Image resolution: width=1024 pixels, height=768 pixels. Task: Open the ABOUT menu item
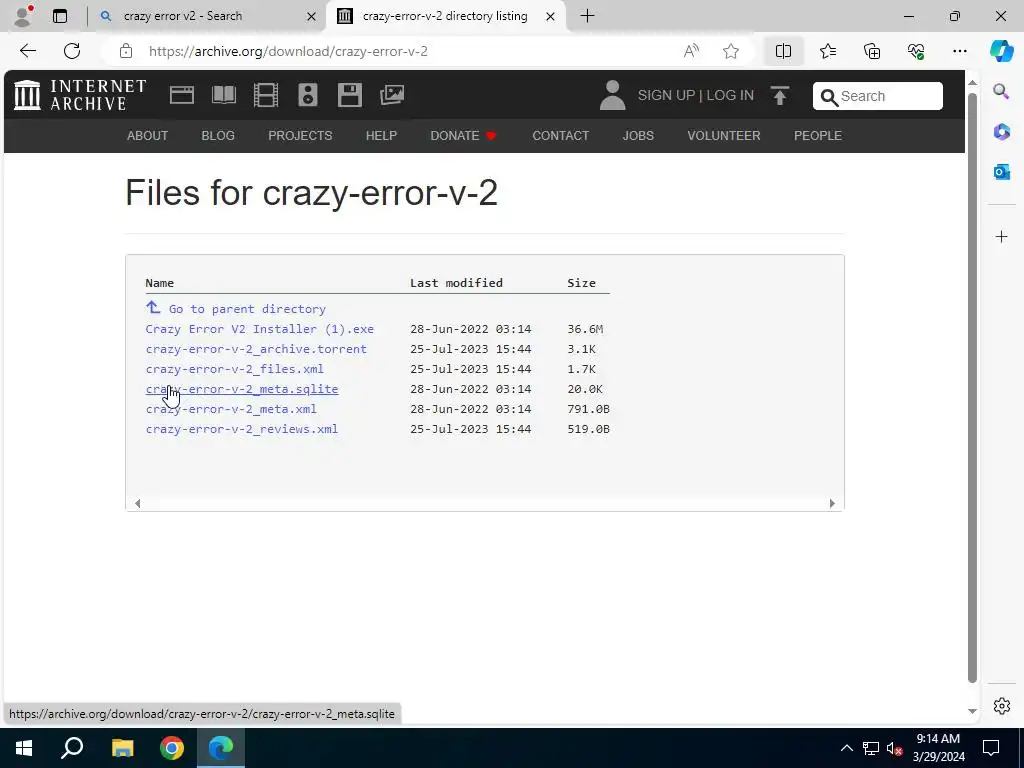pos(148,136)
